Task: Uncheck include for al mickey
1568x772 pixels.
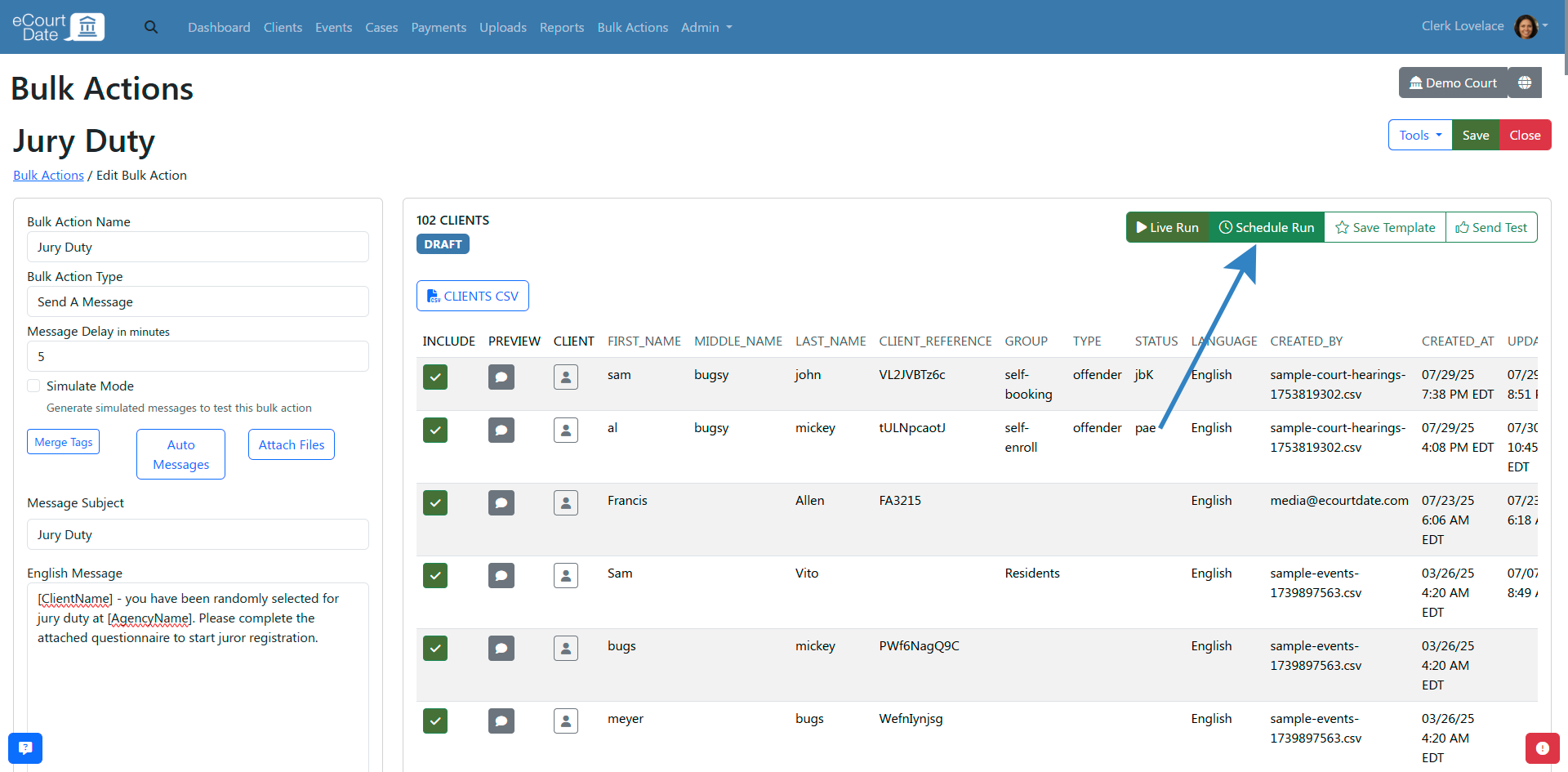Action: tap(435, 430)
